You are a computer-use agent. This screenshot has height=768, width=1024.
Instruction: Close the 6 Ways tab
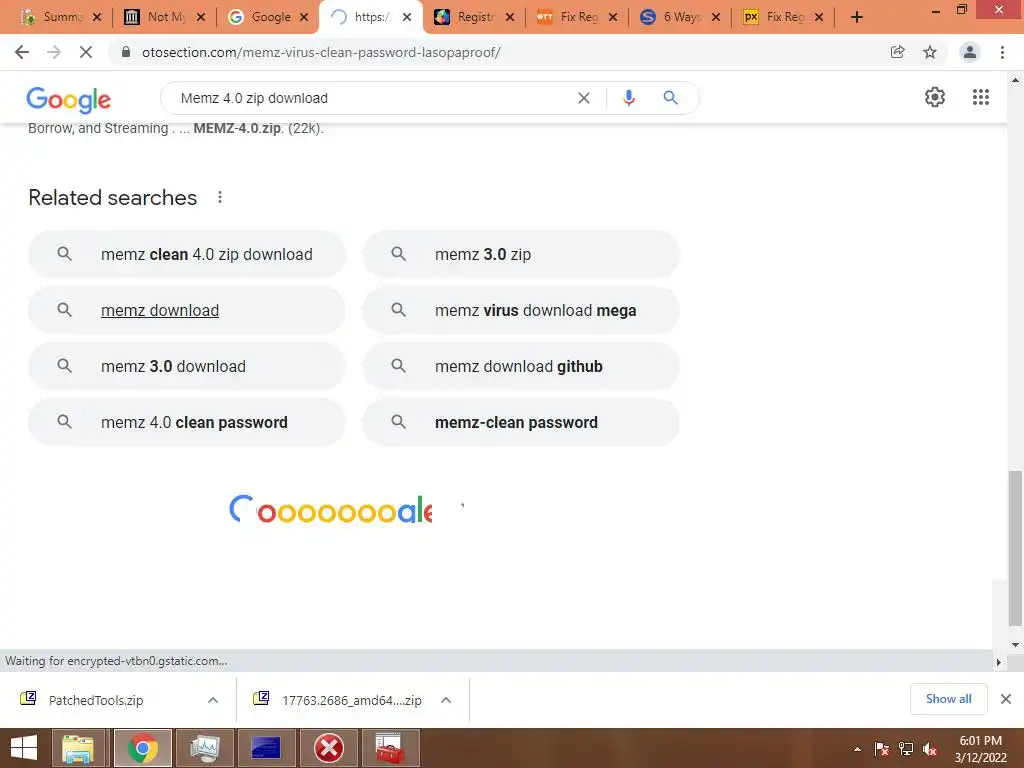716,17
